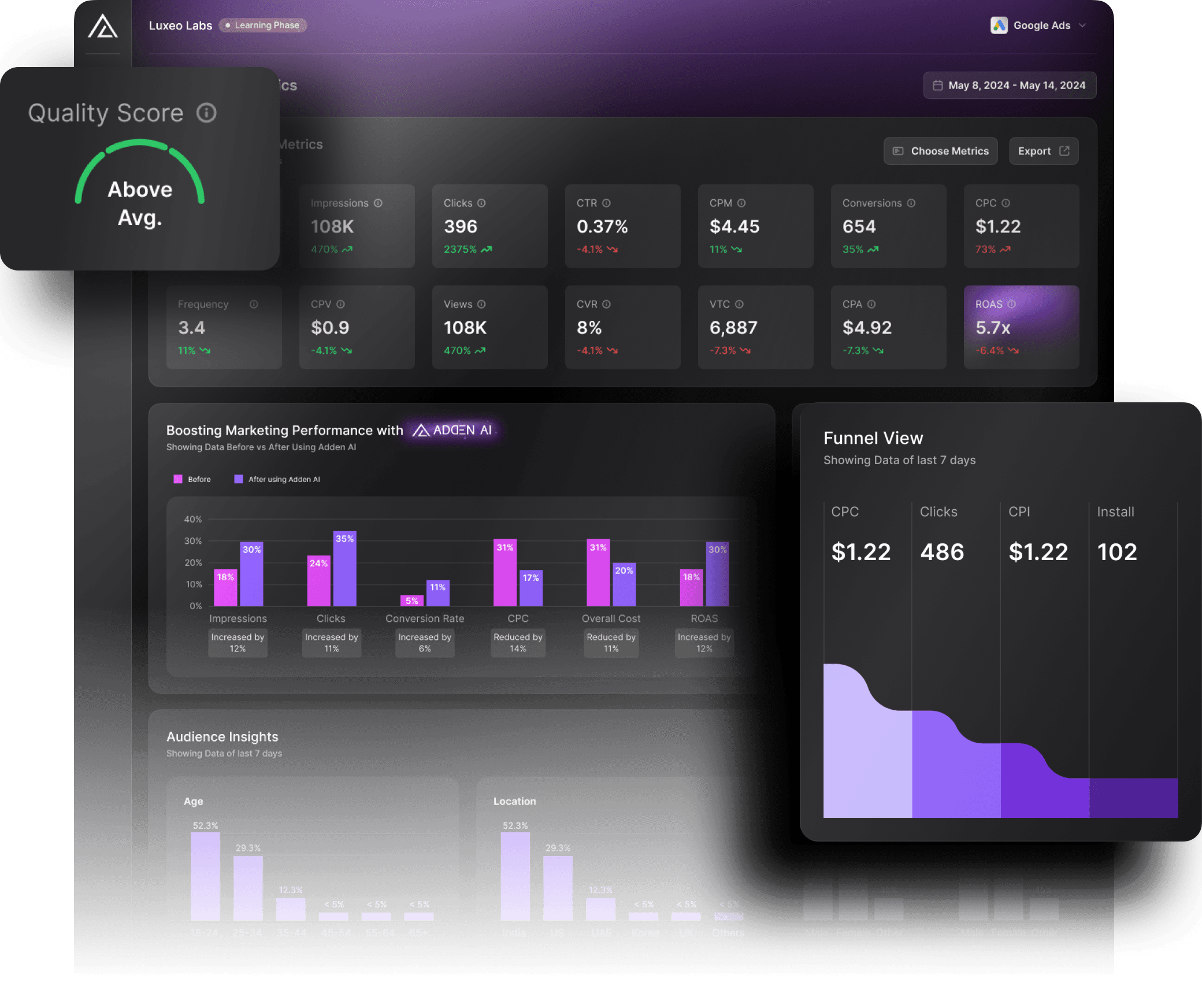1202x1008 pixels.
Task: Click info icon next to CTR
Action: pos(606,203)
